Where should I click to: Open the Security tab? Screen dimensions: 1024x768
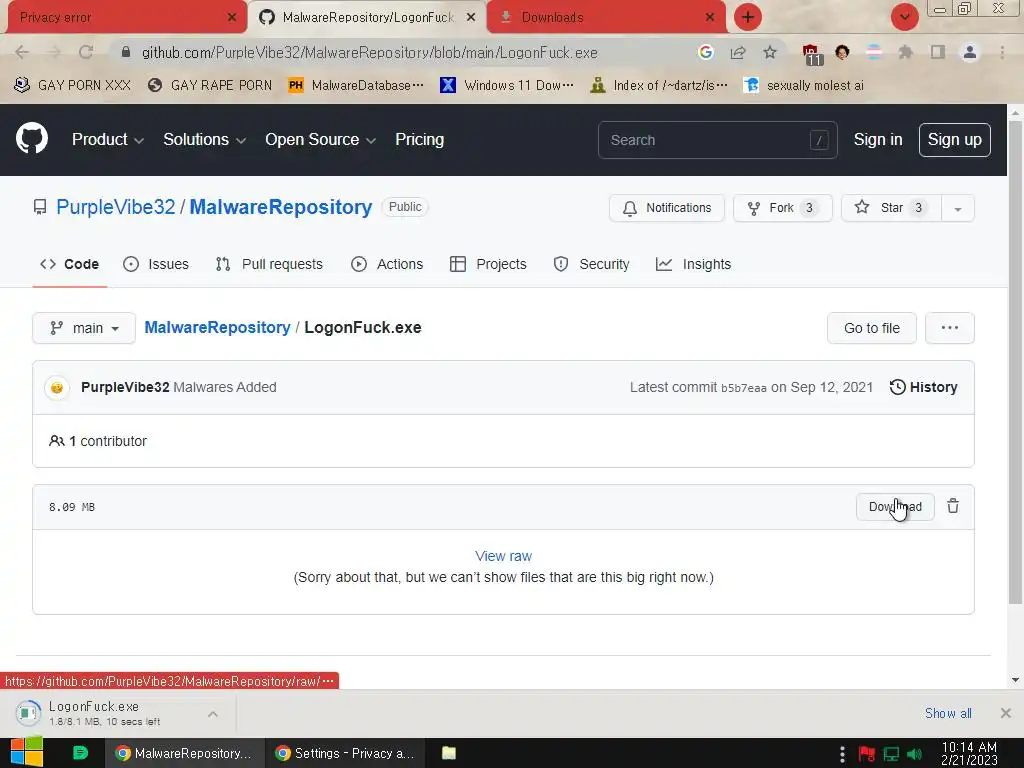pos(591,264)
